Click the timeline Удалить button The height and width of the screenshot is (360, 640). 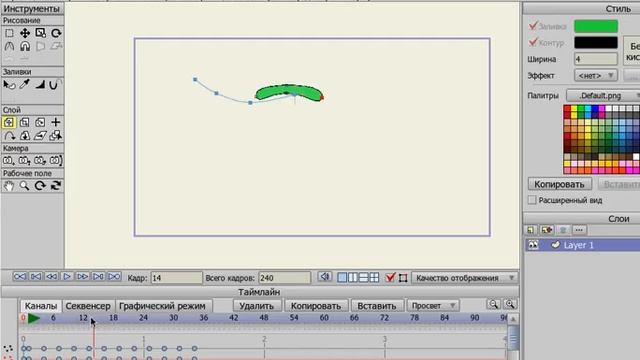coord(256,306)
